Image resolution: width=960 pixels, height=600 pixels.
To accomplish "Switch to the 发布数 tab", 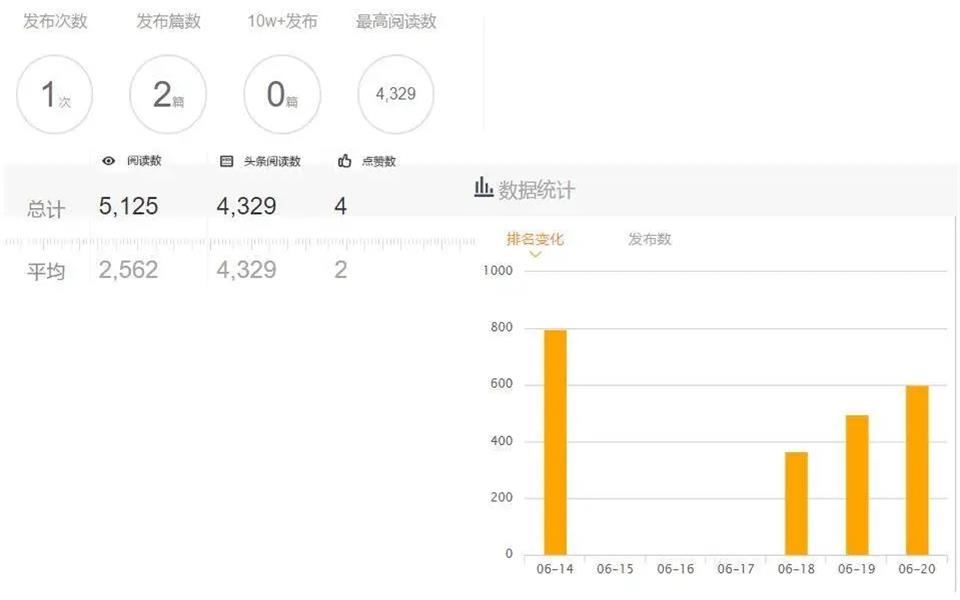I will pos(648,239).
